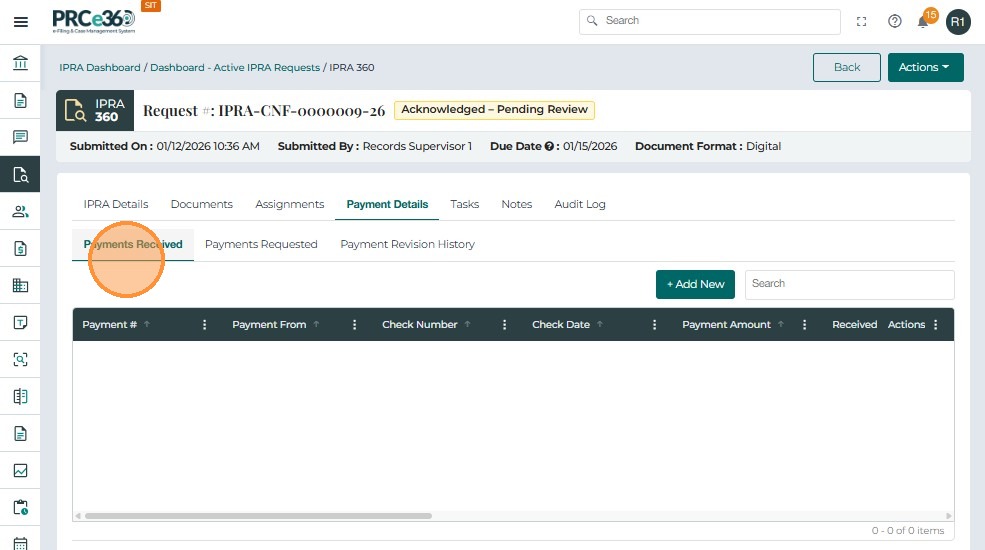Open Check Number column options menu
Screen dimensions: 985x550
pos(504,325)
